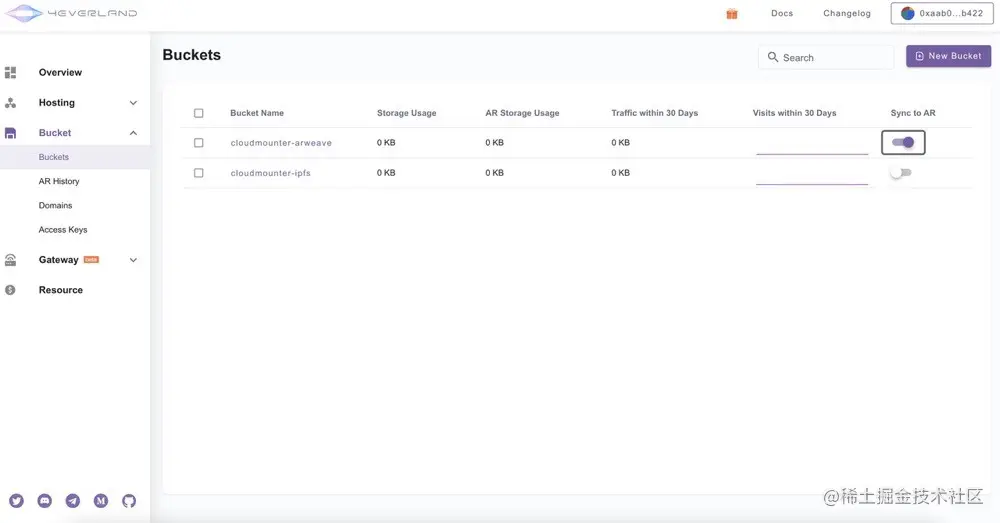The height and width of the screenshot is (523, 1000).
Task: Open the gift box rewards icon
Action: 732,13
